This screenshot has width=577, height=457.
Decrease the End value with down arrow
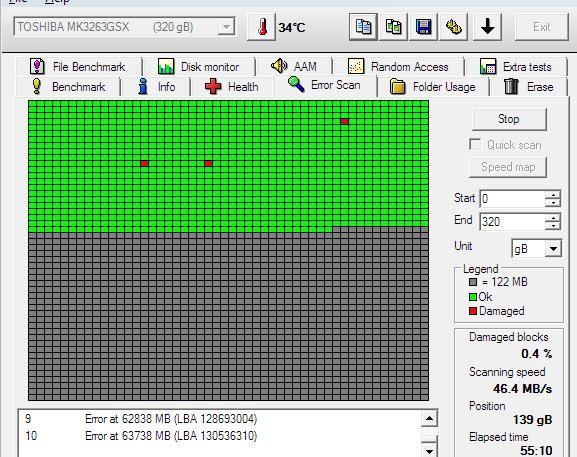pyautogui.click(x=552, y=226)
